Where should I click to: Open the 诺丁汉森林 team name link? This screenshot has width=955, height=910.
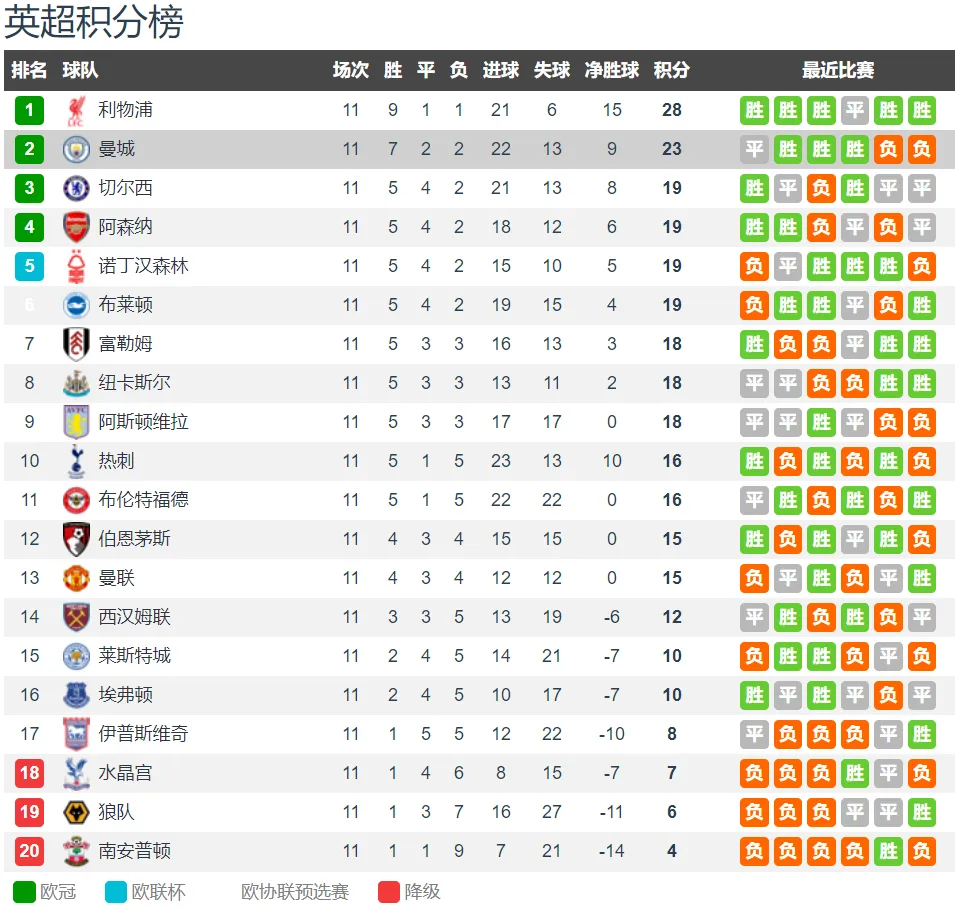143,266
